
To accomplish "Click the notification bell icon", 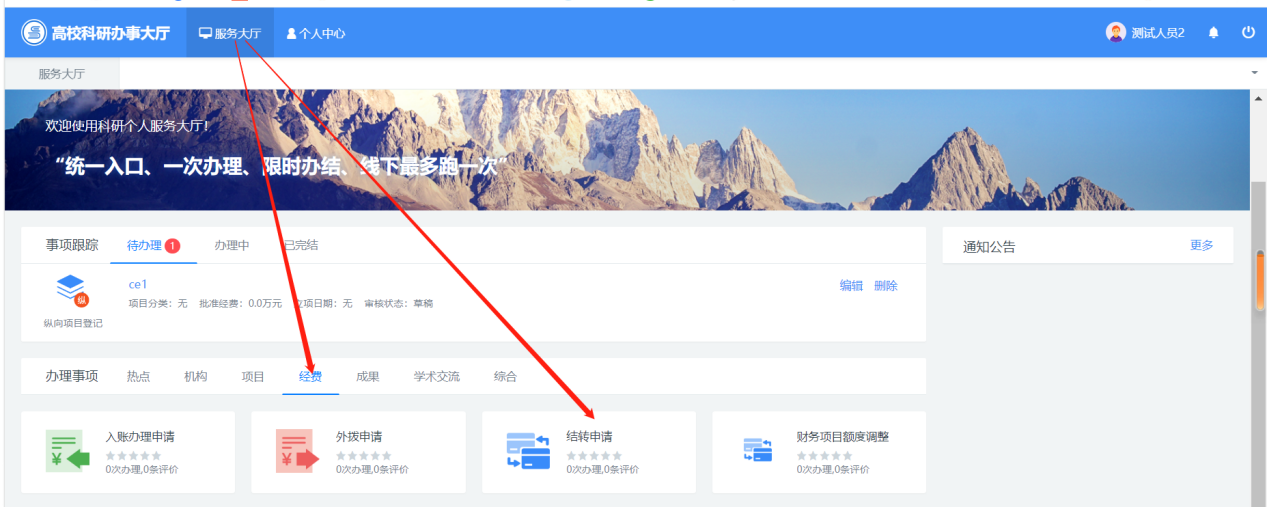I will [x=1214, y=33].
